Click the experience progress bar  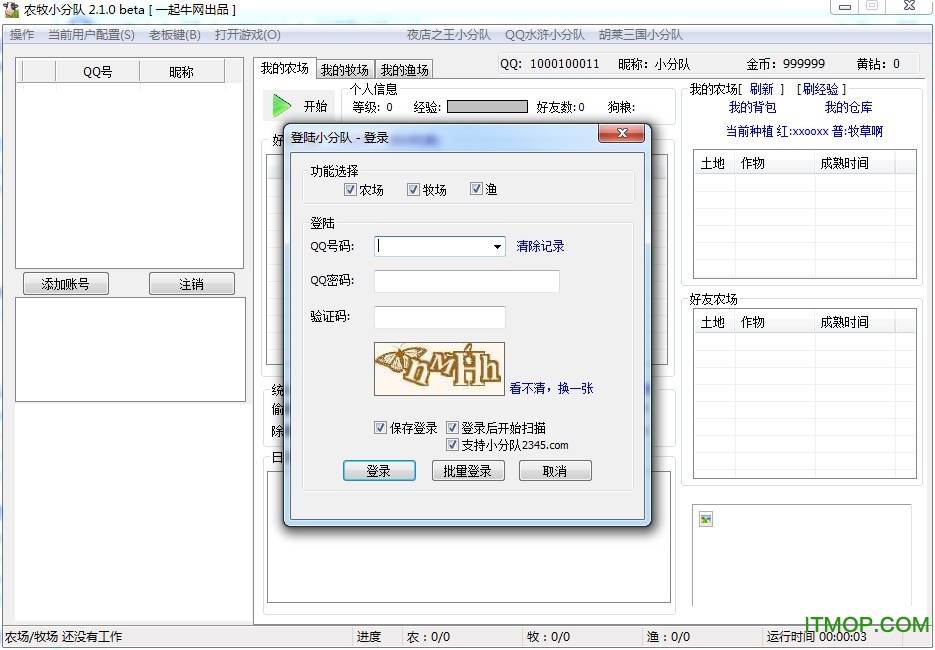coord(487,107)
